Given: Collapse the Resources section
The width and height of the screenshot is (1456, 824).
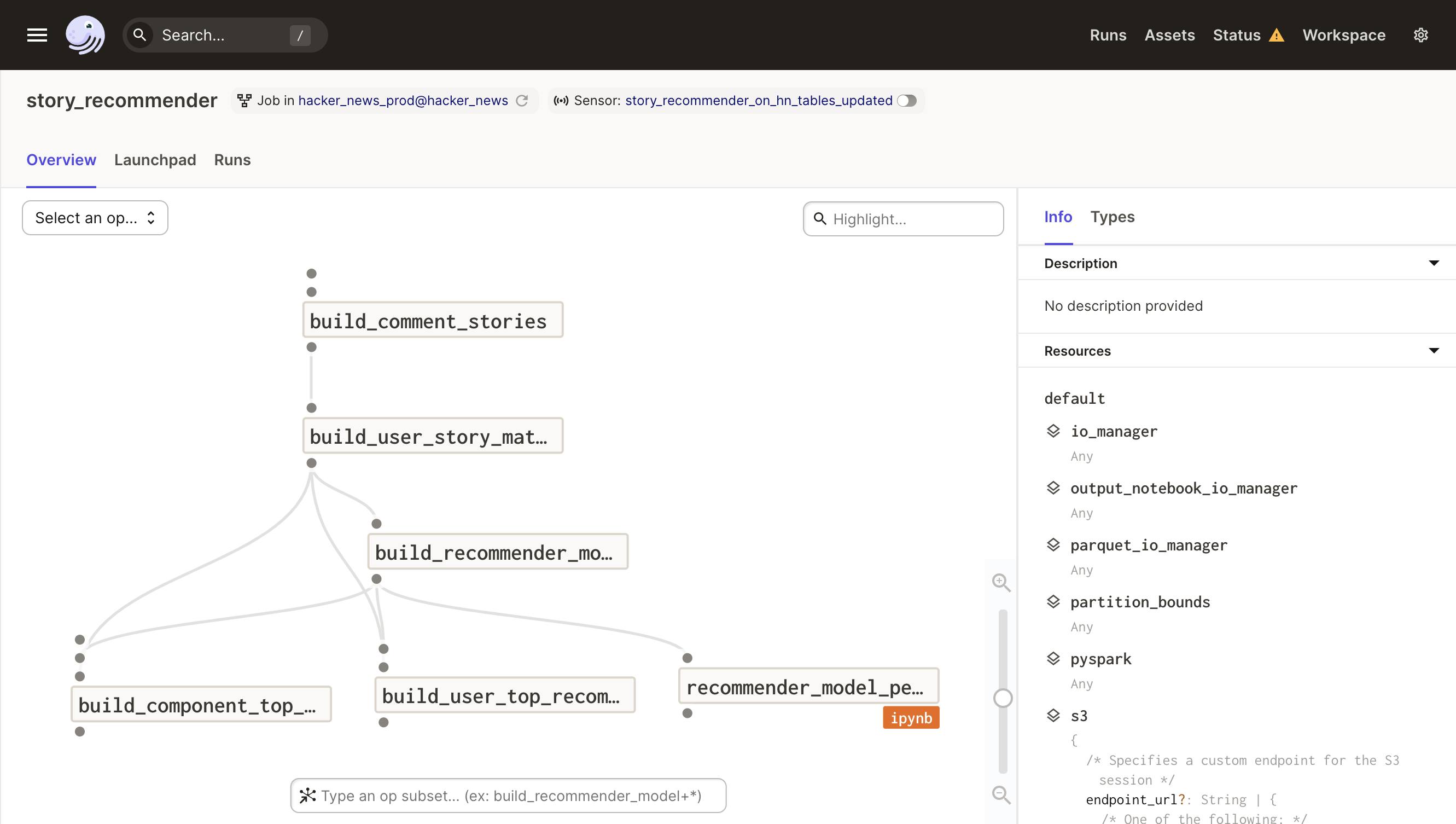Looking at the screenshot, I should 1434,351.
